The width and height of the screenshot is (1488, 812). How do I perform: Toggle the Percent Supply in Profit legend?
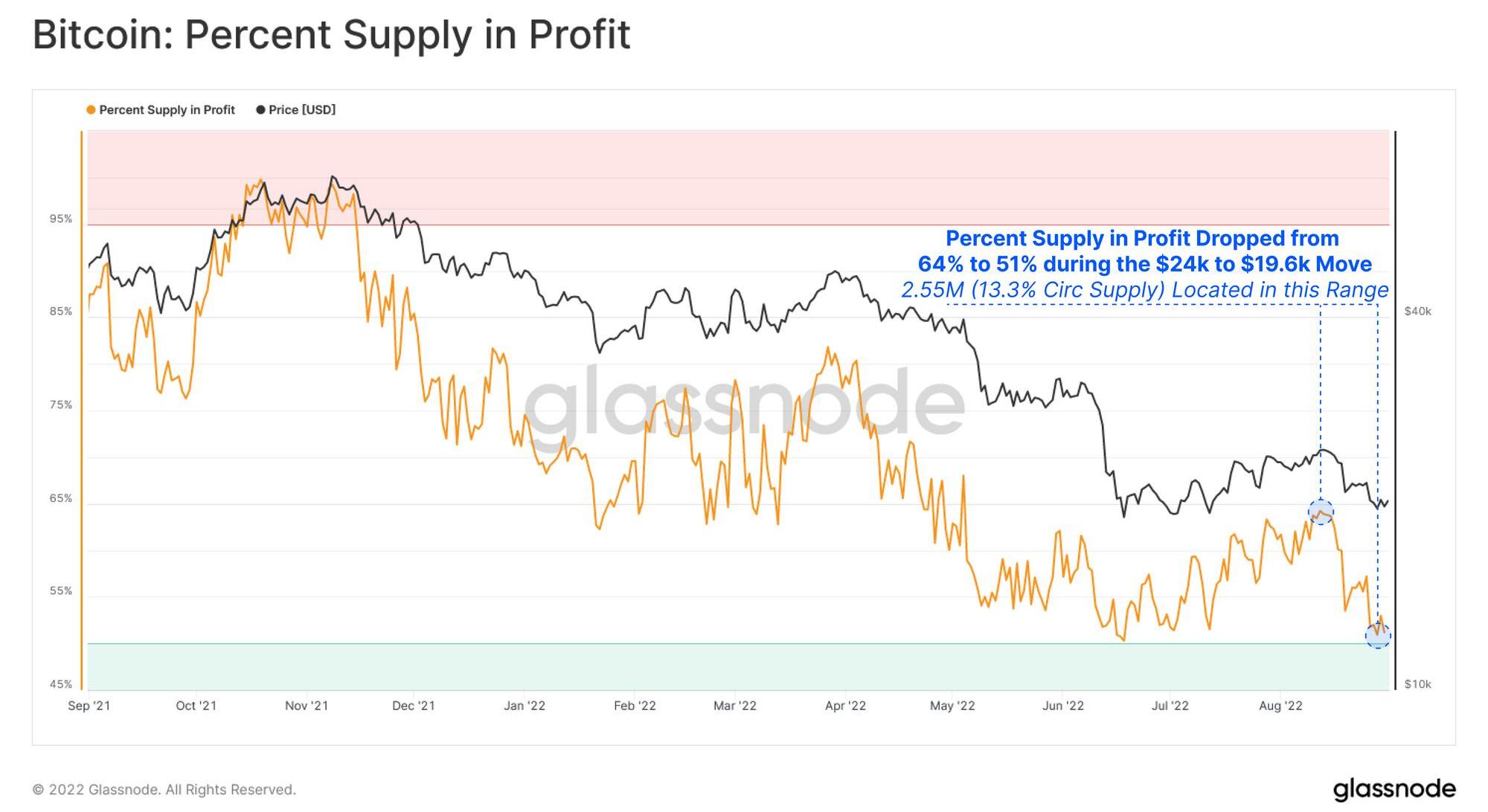pos(167,110)
